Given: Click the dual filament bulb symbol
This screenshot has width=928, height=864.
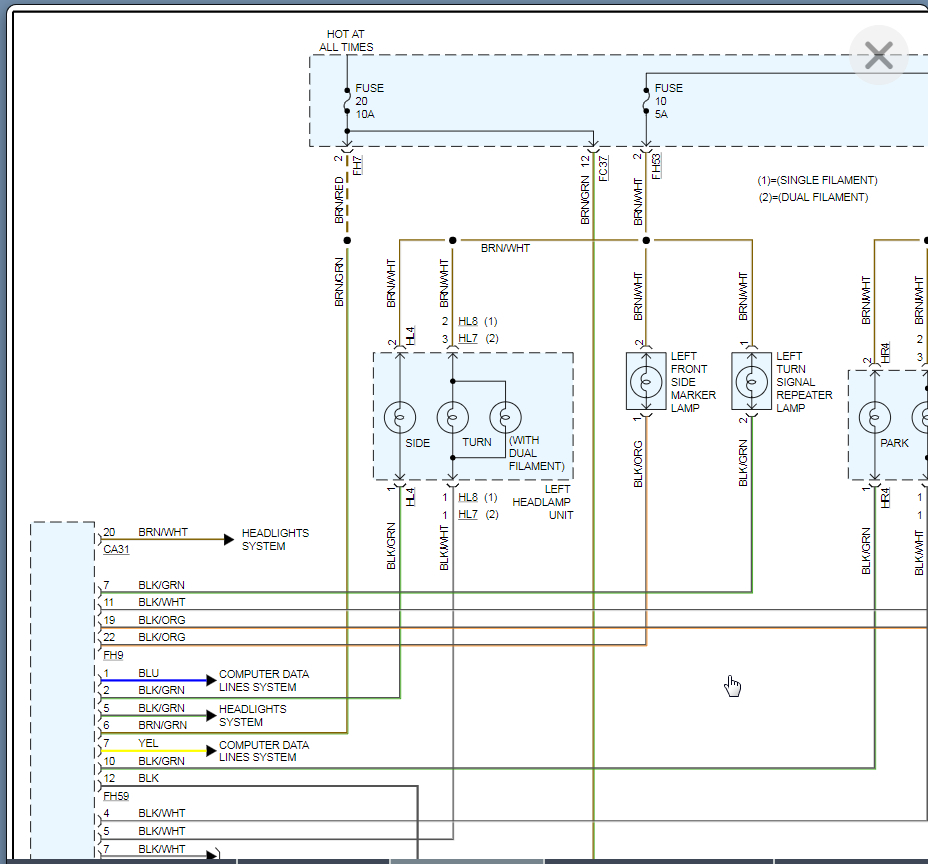Looking at the screenshot, I should coord(505,416).
